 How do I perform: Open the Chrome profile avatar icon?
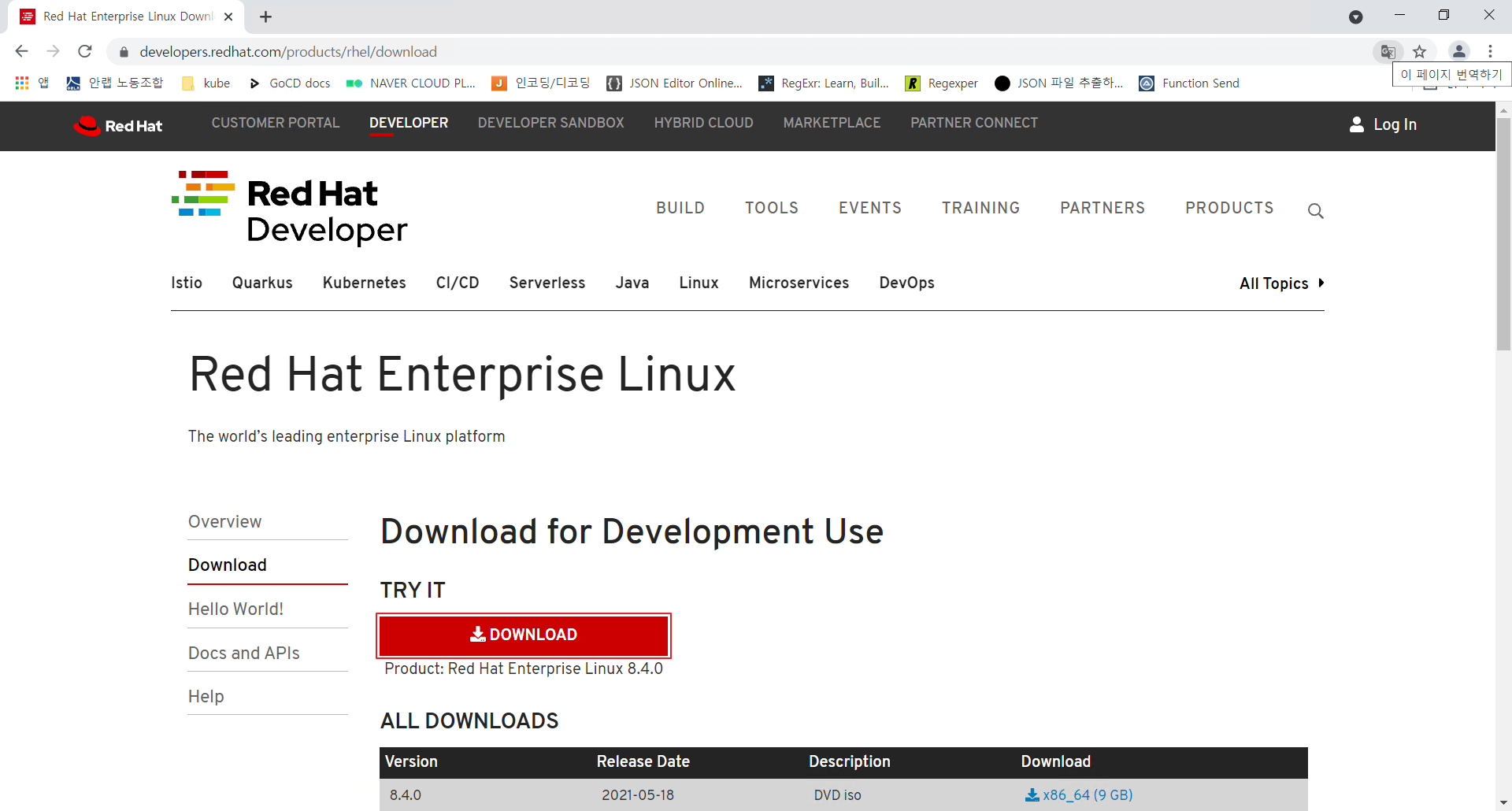coord(1458,51)
